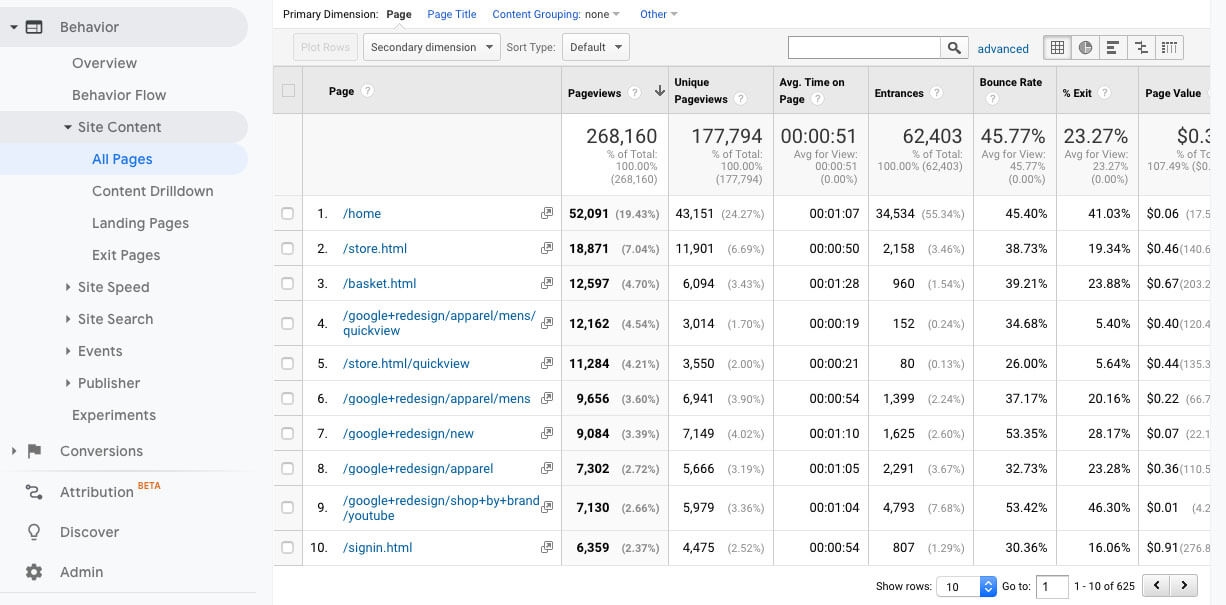Viewport: 1226px width, 605px height.
Task: Expand the Site Search section
Action: tap(68, 319)
